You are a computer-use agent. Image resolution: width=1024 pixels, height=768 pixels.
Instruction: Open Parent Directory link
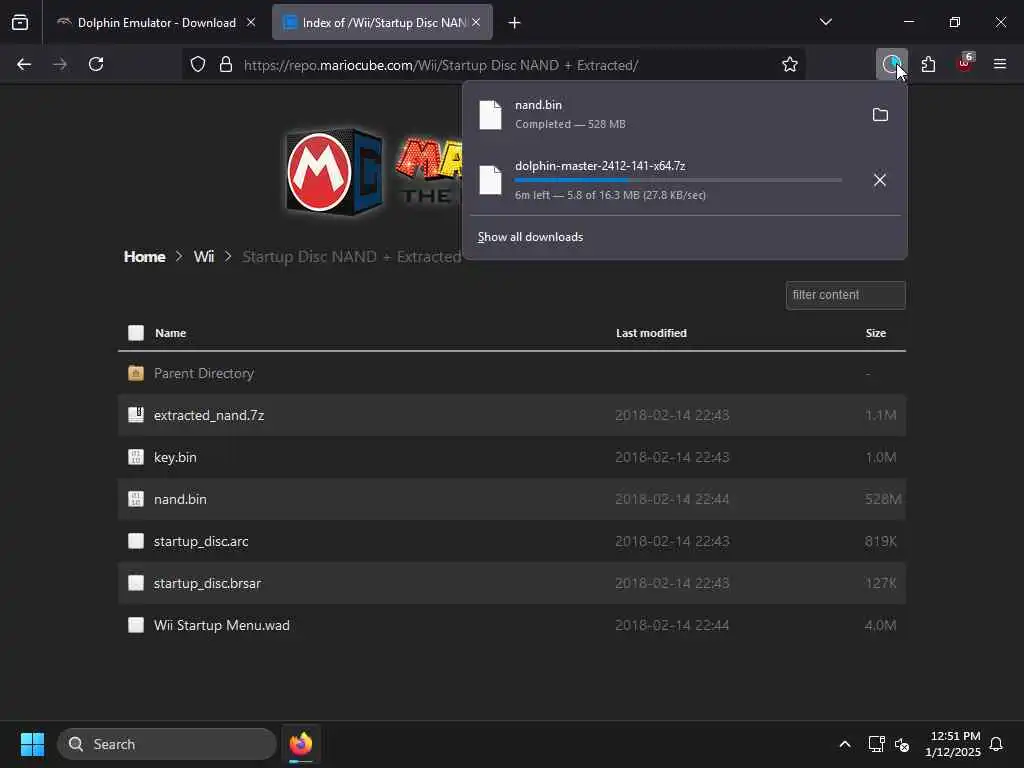coord(204,374)
